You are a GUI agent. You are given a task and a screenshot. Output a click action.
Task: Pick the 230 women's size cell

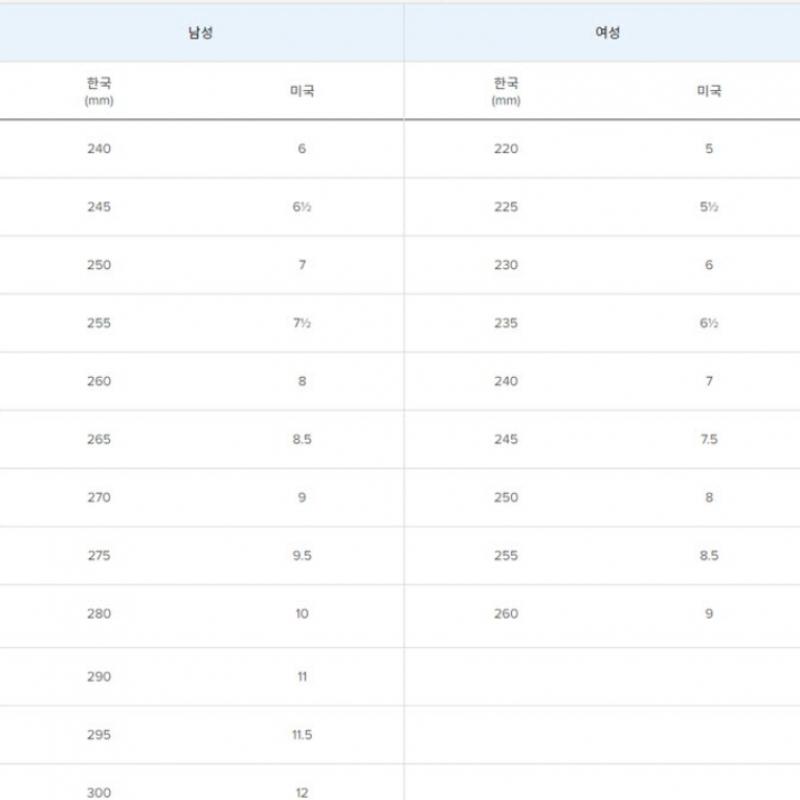tap(506, 265)
